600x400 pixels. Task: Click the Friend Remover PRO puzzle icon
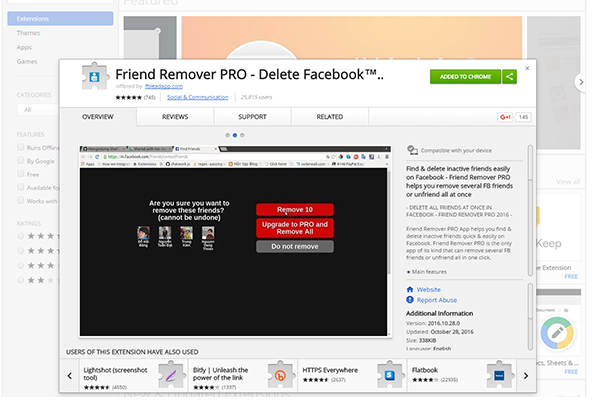tap(94, 76)
